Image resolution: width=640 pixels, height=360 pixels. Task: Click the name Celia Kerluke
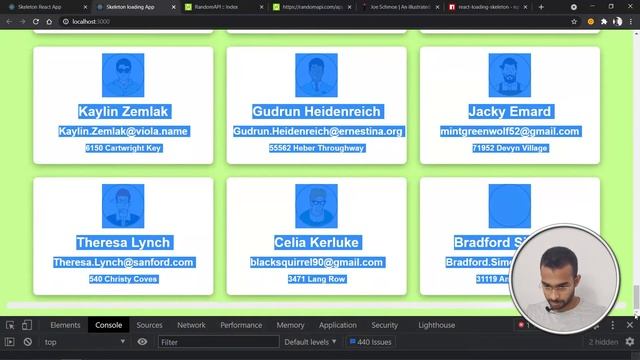(x=316, y=242)
